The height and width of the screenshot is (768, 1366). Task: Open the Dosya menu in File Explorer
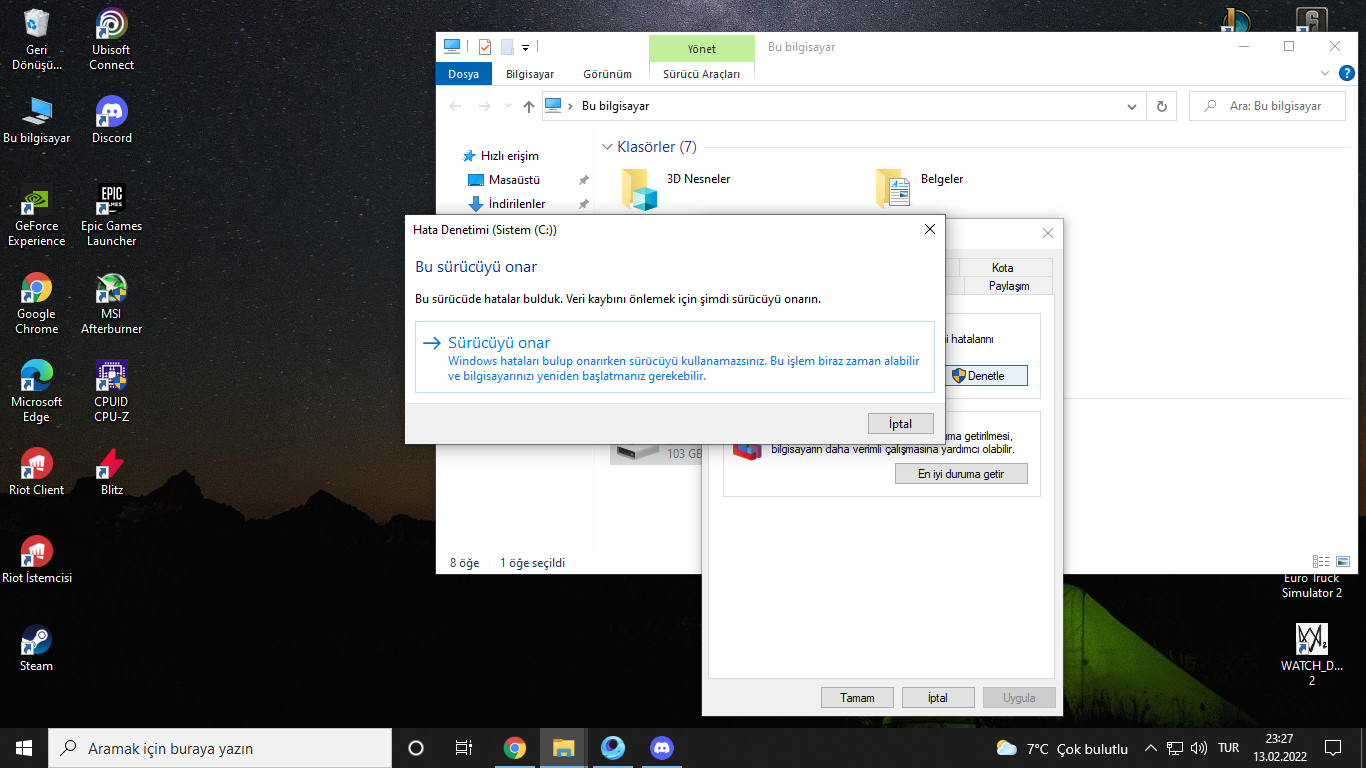(463, 74)
